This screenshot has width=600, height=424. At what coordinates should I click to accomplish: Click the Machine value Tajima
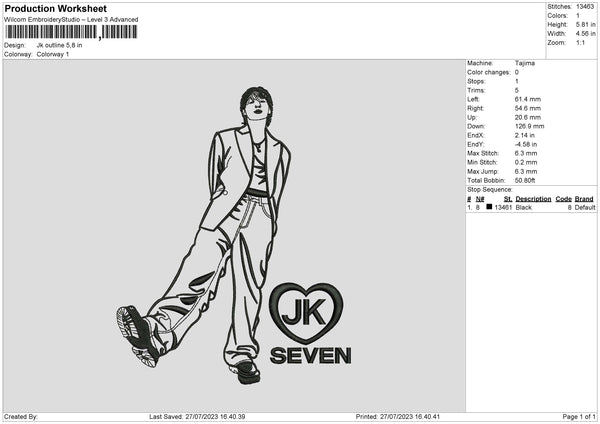[524, 63]
